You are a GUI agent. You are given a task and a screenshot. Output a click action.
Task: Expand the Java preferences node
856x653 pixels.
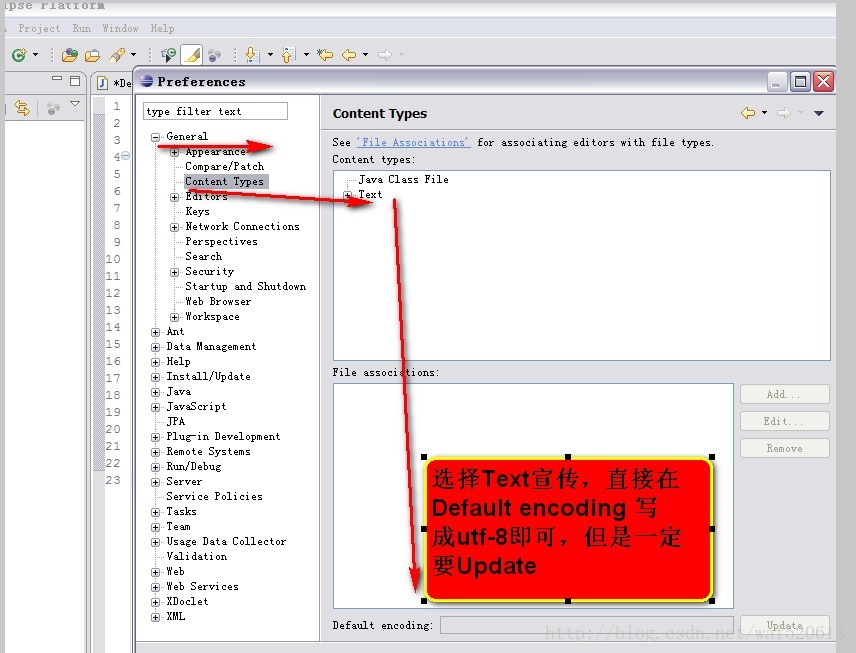point(156,392)
